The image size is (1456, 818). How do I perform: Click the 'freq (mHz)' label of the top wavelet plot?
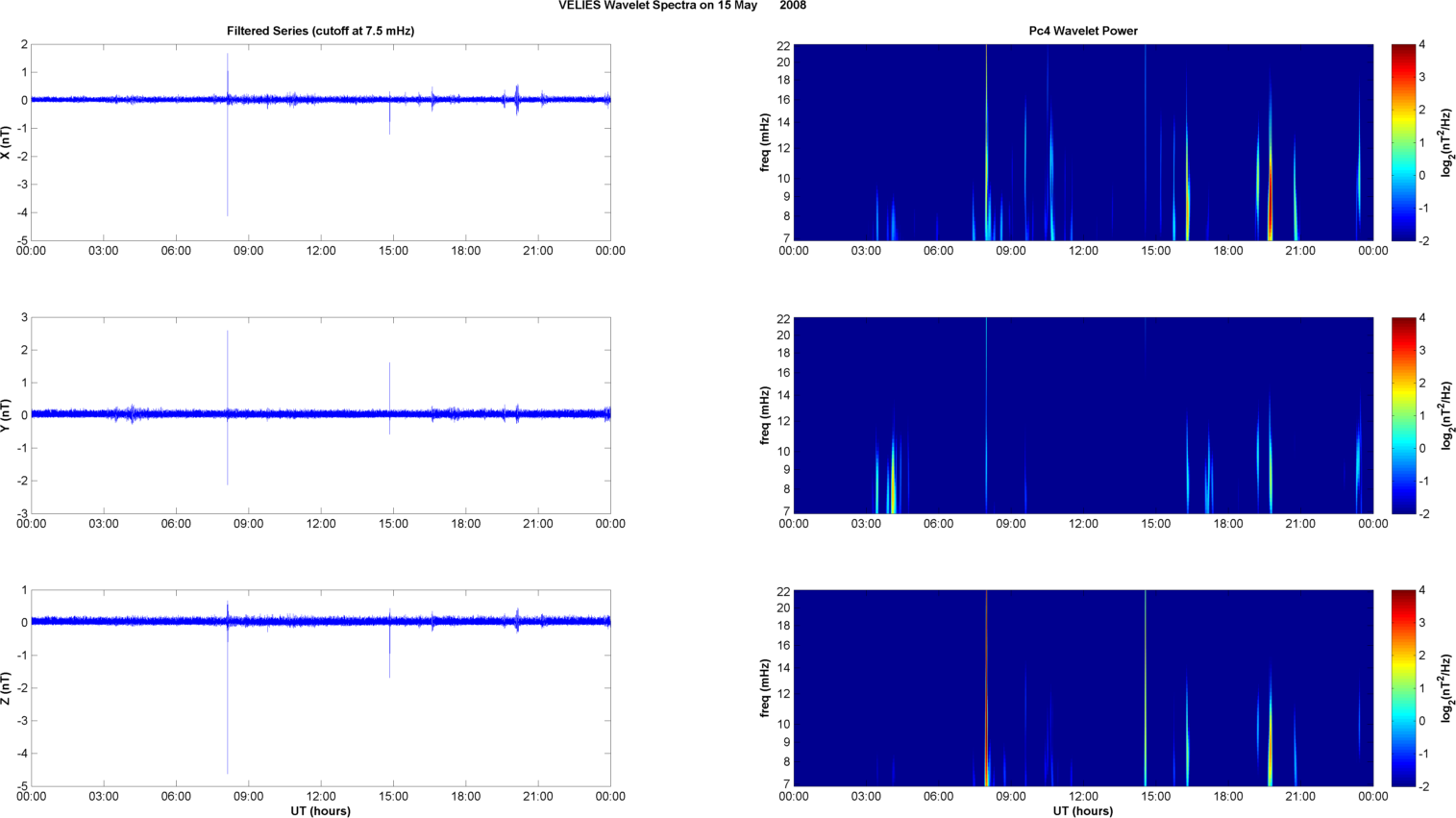[x=765, y=142]
